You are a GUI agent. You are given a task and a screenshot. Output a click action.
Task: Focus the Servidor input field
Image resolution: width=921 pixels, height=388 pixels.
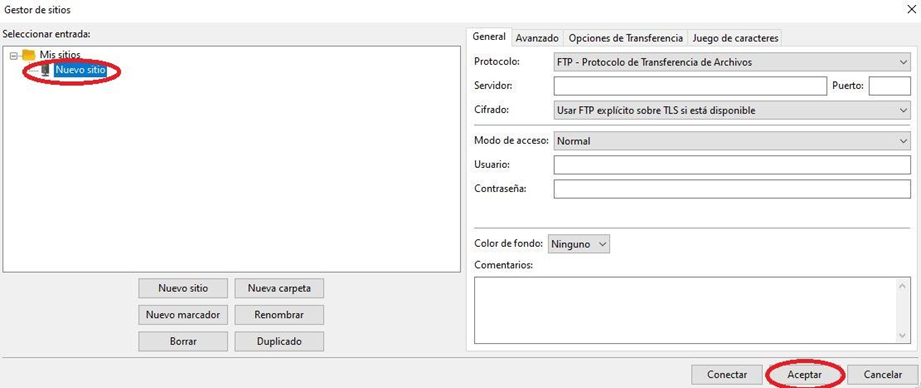pos(690,86)
